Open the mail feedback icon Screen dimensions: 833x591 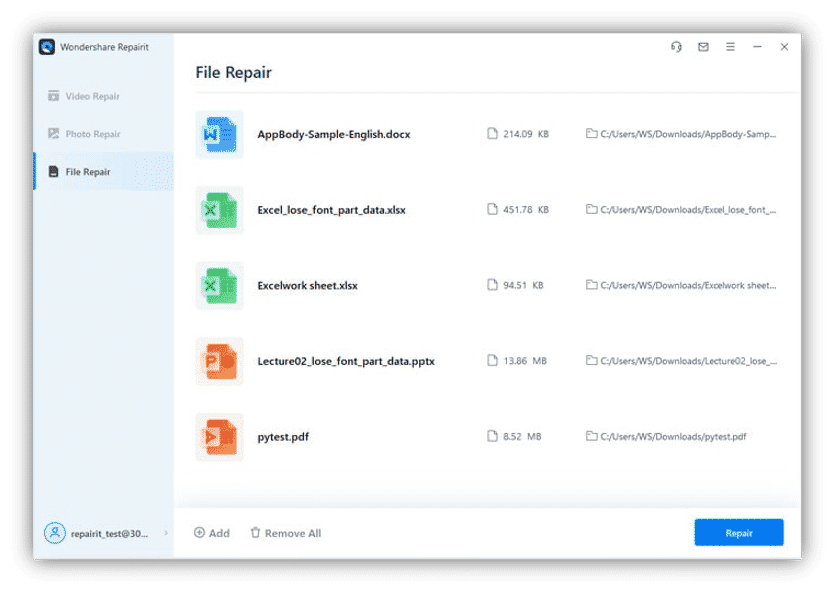click(x=703, y=47)
